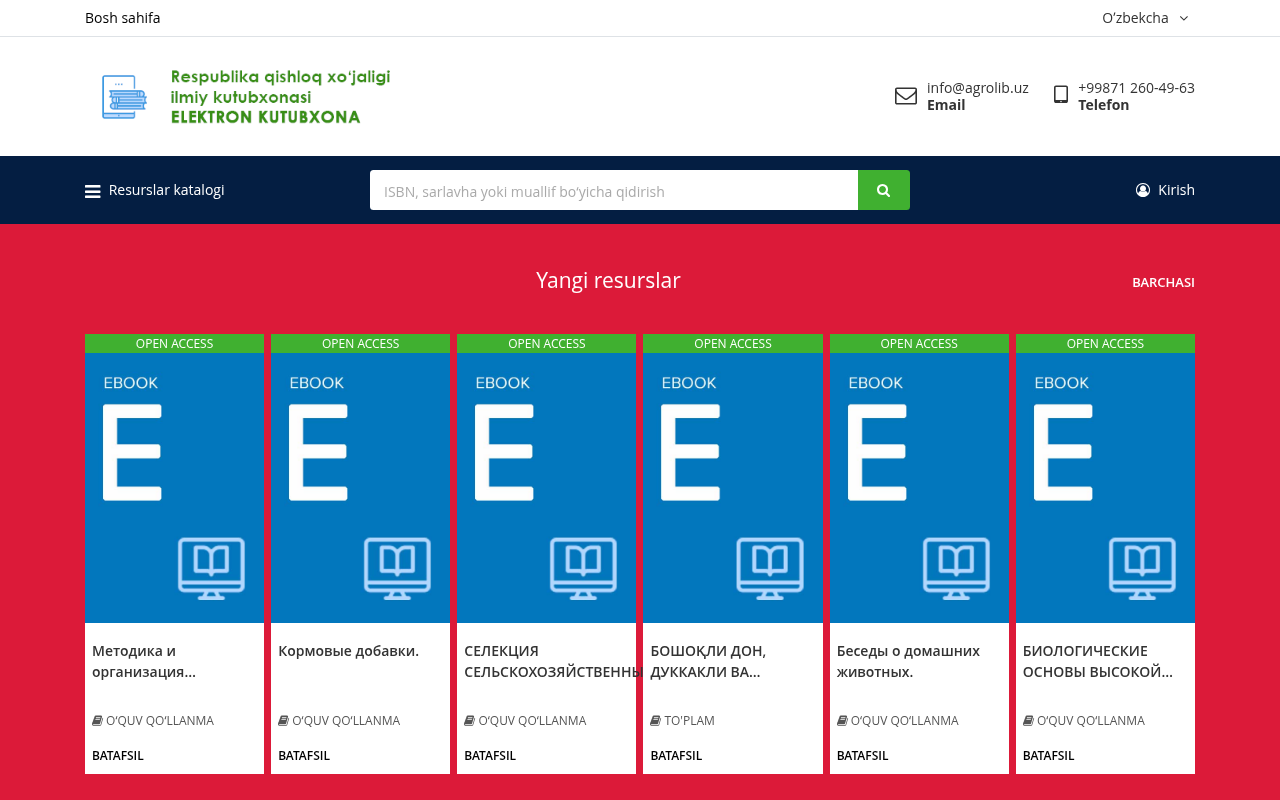Click BATAFSIL under СЕЛЕКЦИЯ card
1280x800 pixels.
tap(490, 756)
